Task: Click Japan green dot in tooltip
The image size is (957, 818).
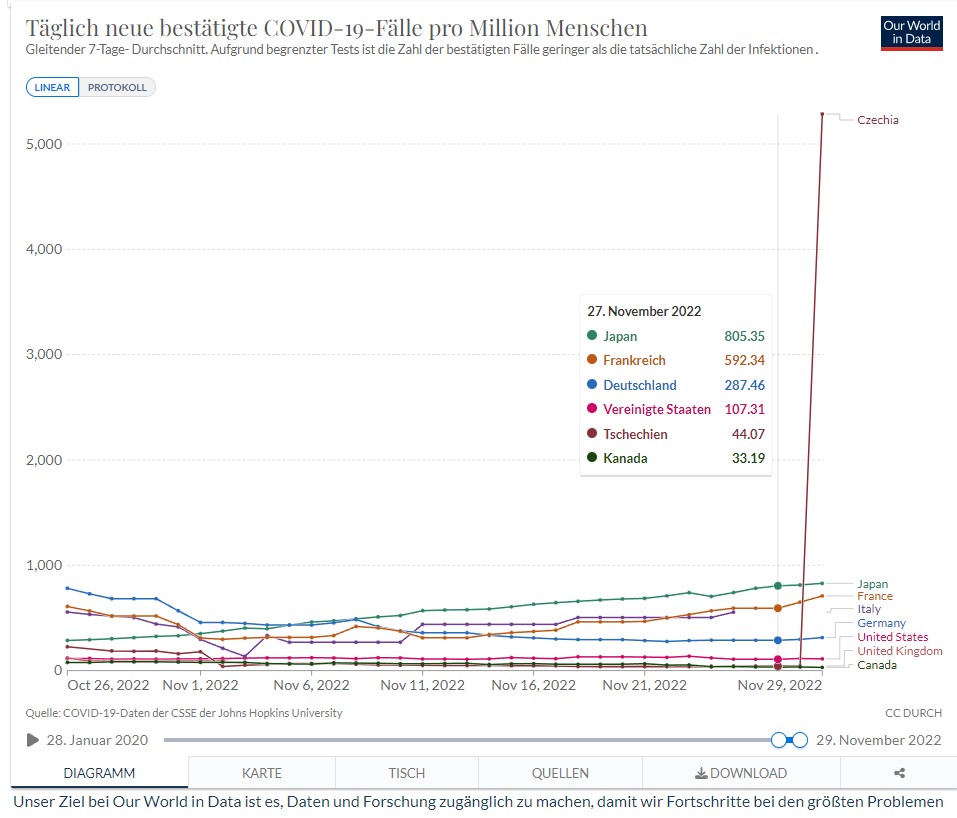Action: tap(591, 335)
